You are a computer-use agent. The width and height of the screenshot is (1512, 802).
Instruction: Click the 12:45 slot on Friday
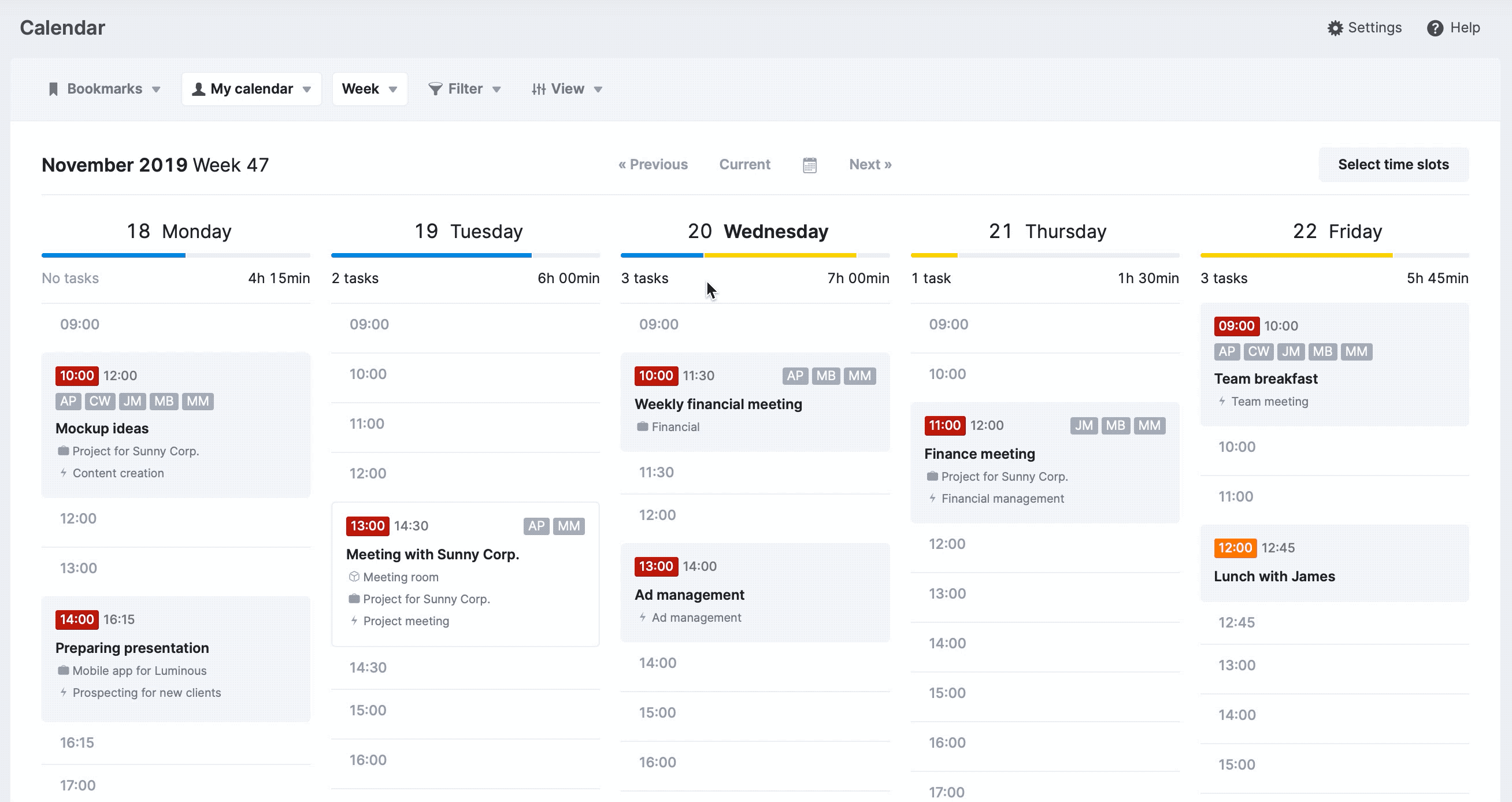(x=1334, y=622)
